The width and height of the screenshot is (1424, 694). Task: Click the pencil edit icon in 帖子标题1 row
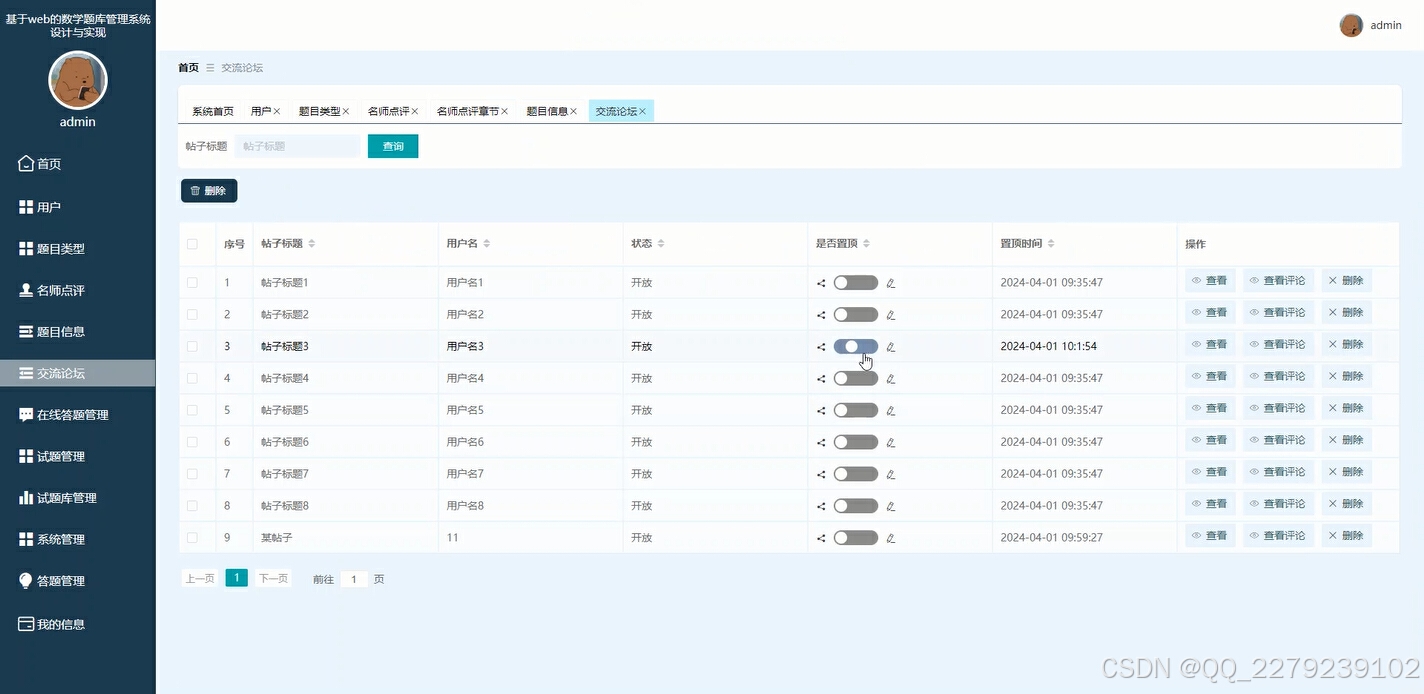(x=890, y=283)
